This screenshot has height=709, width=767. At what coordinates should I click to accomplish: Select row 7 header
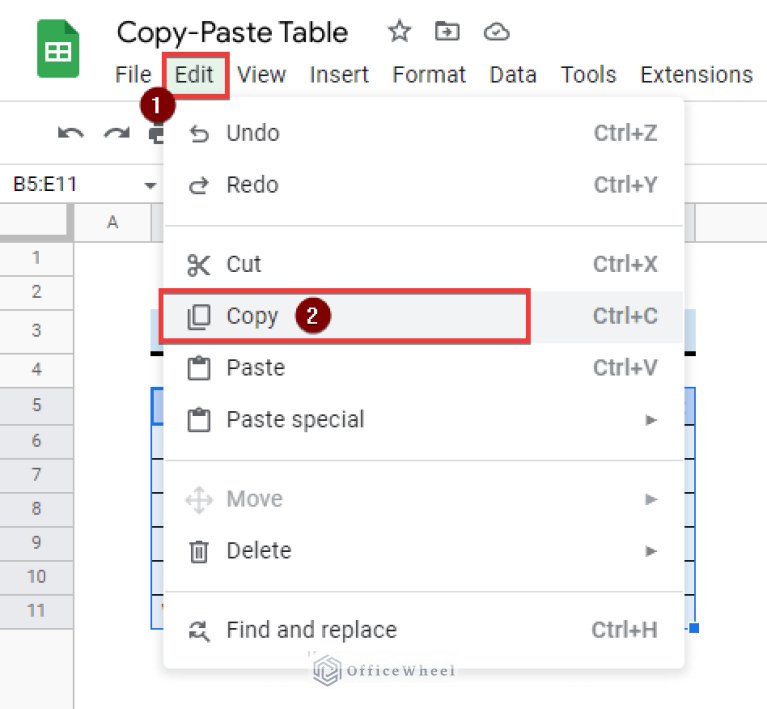[36, 475]
